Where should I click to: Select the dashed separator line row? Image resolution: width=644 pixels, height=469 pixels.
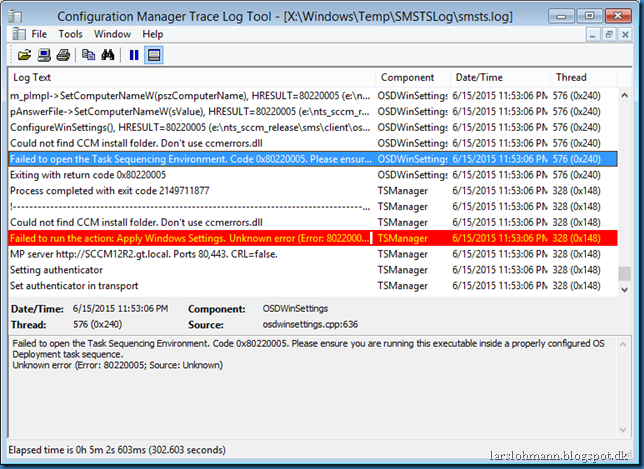(x=313, y=207)
